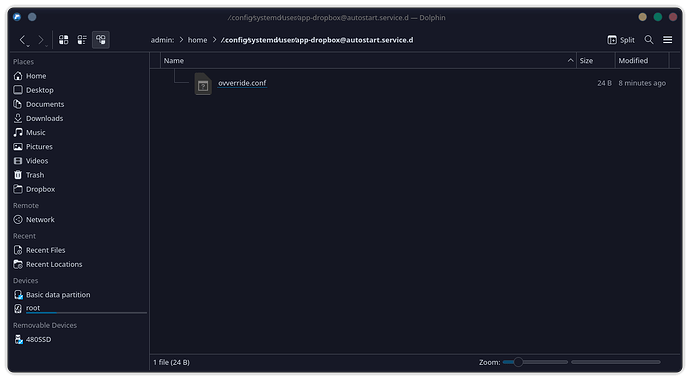
Task: Close window with red button
Action: (x=673, y=17)
